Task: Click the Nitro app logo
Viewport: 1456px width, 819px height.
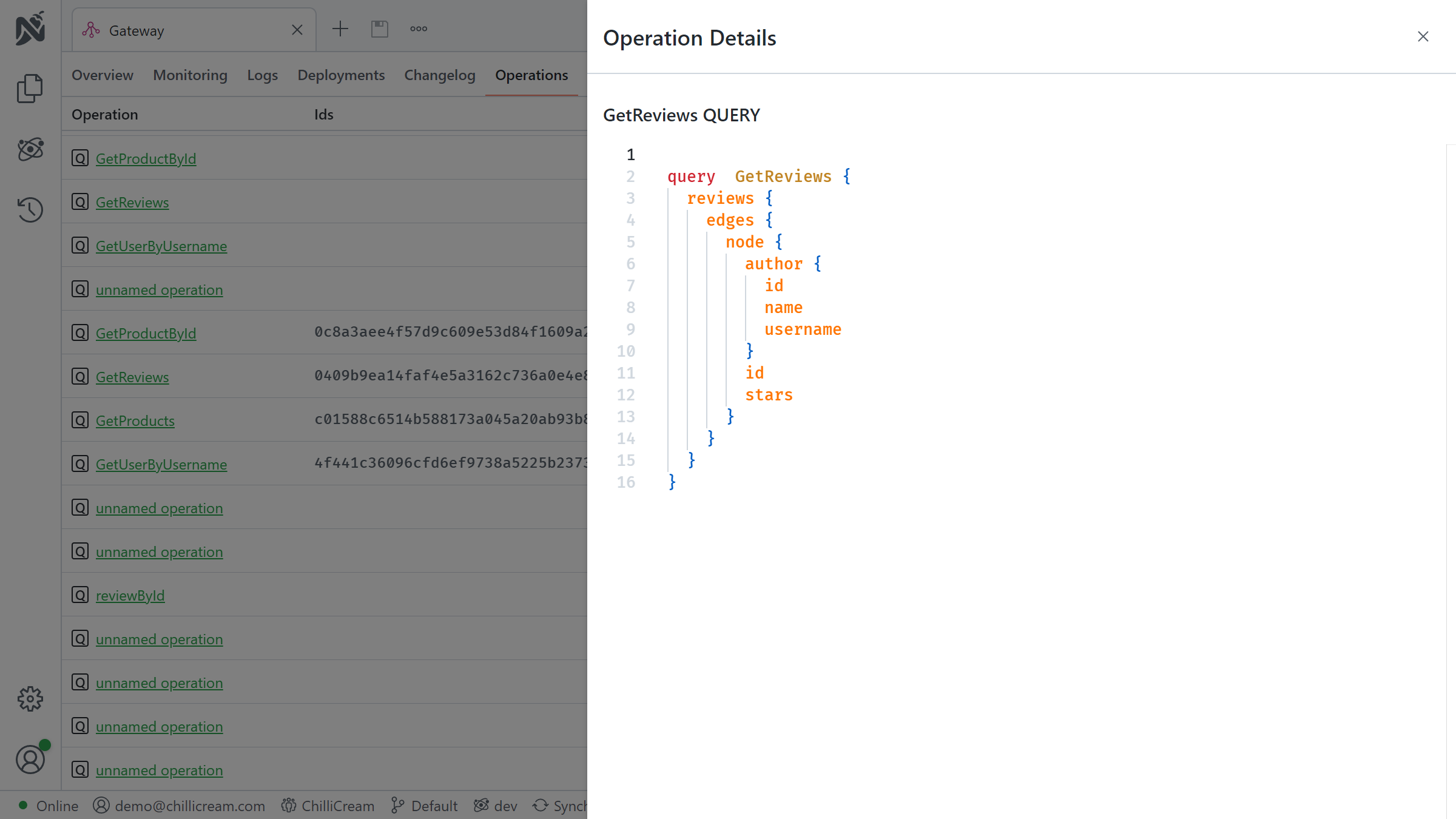Action: (30, 28)
